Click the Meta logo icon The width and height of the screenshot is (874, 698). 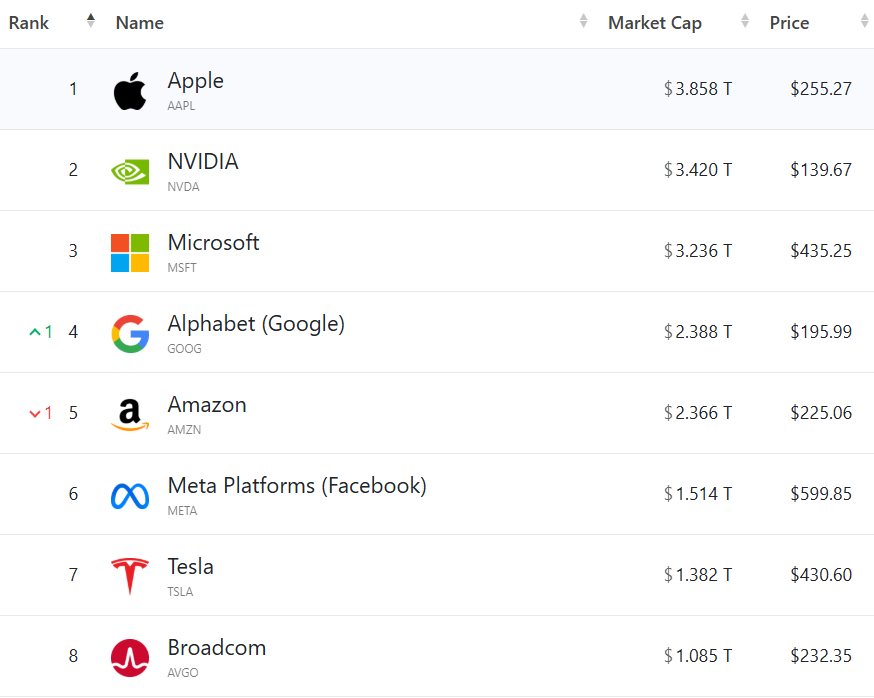(x=130, y=495)
